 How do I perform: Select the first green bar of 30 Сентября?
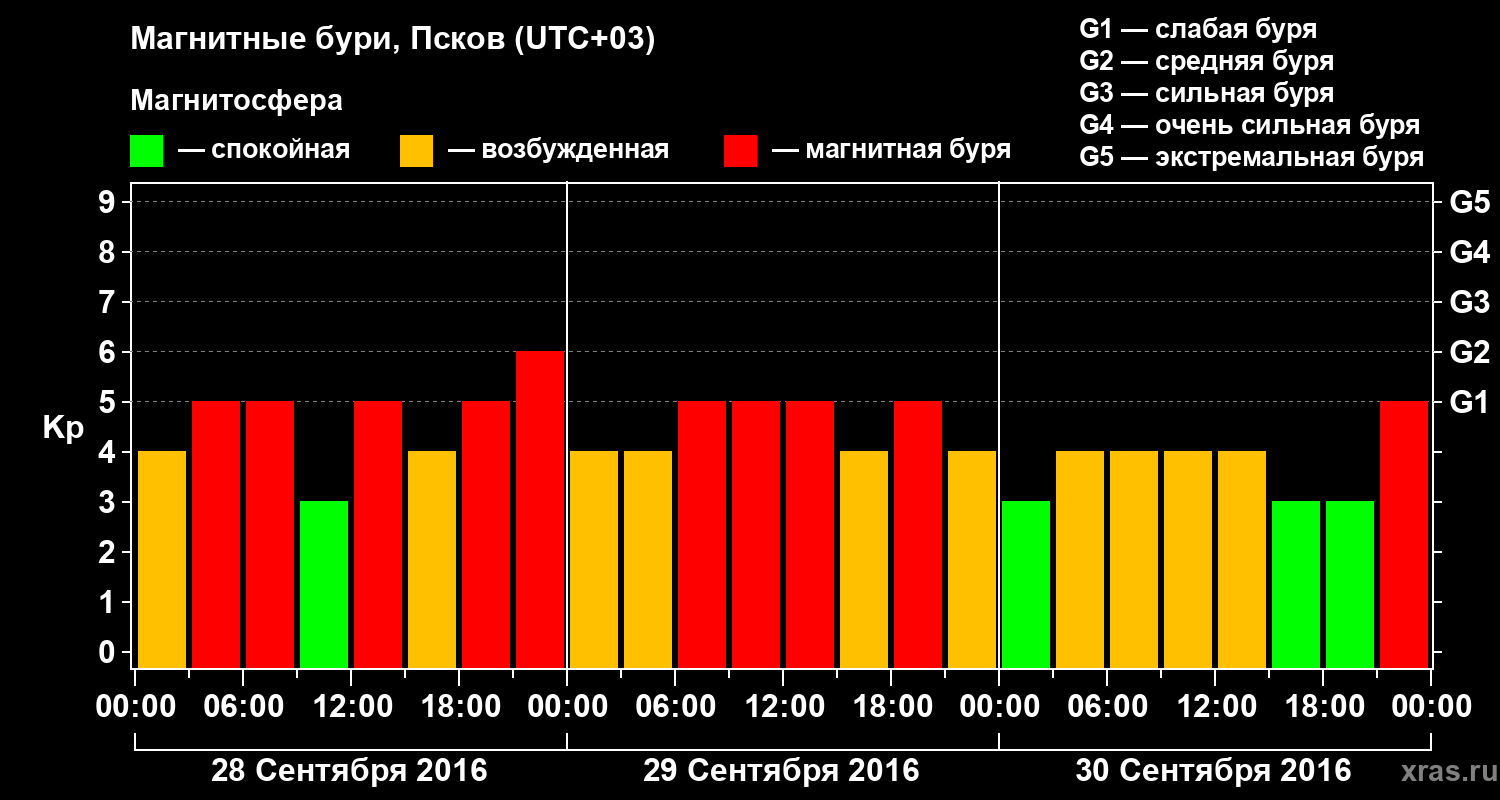point(1026,584)
